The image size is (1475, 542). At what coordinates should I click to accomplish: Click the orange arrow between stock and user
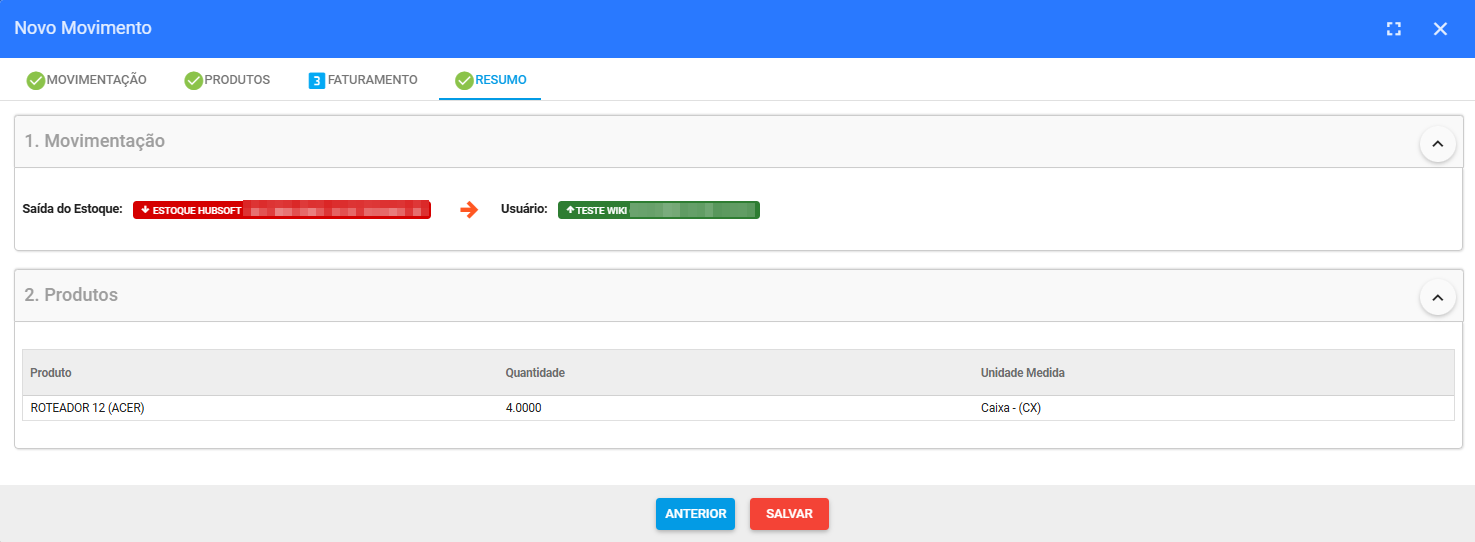click(x=469, y=210)
